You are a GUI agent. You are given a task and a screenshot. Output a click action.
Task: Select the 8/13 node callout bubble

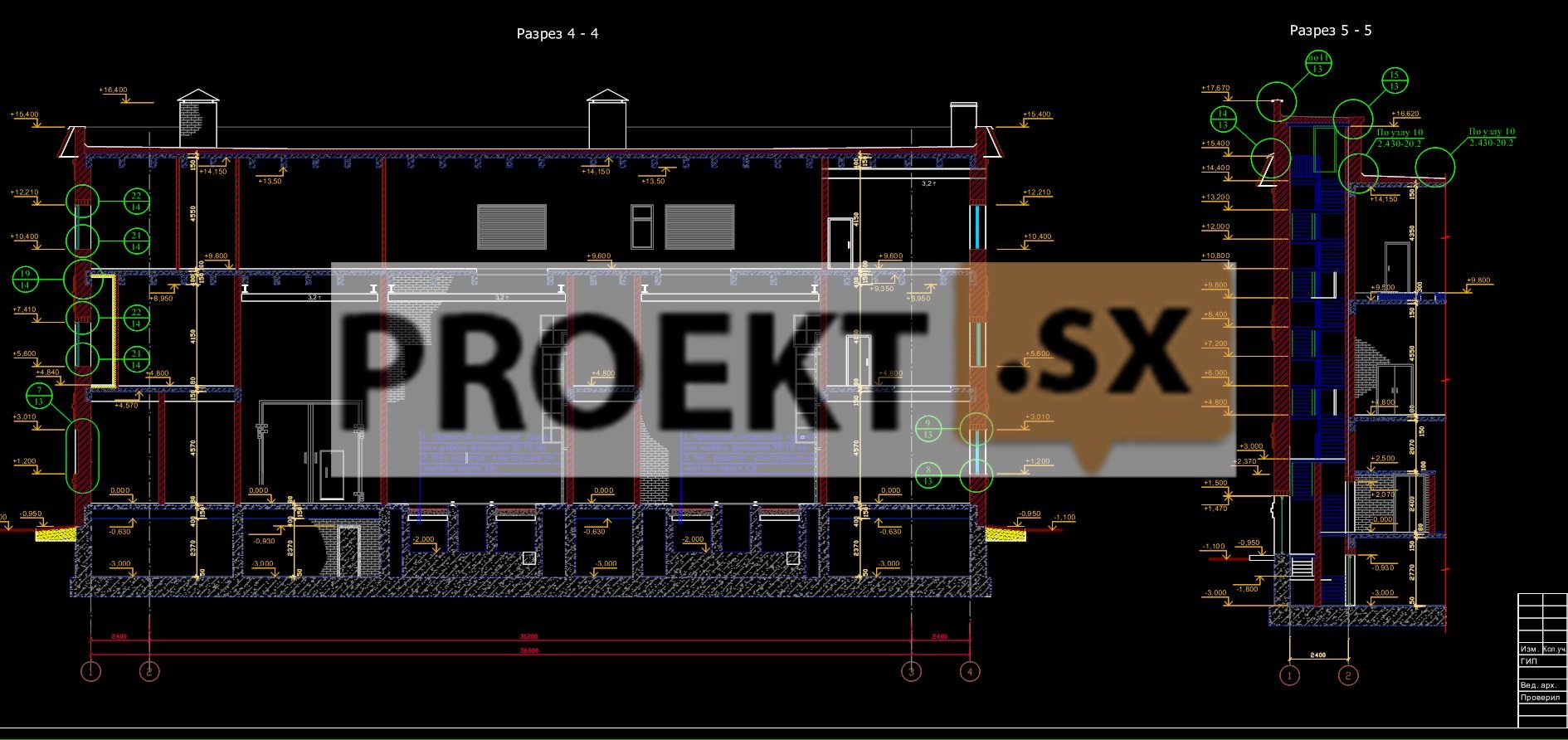928,475
